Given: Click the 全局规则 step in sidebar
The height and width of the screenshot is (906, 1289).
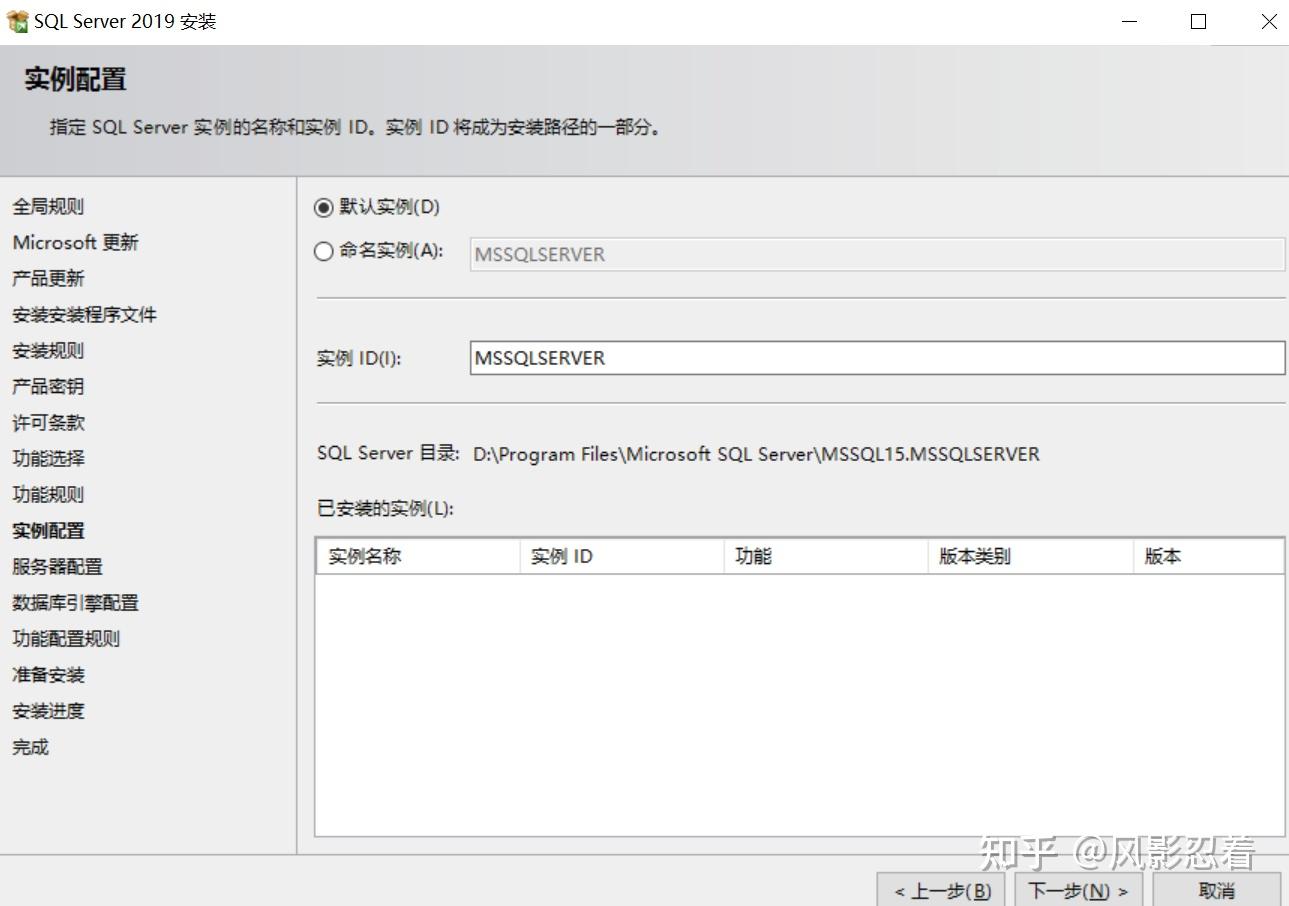Looking at the screenshot, I should (48, 207).
